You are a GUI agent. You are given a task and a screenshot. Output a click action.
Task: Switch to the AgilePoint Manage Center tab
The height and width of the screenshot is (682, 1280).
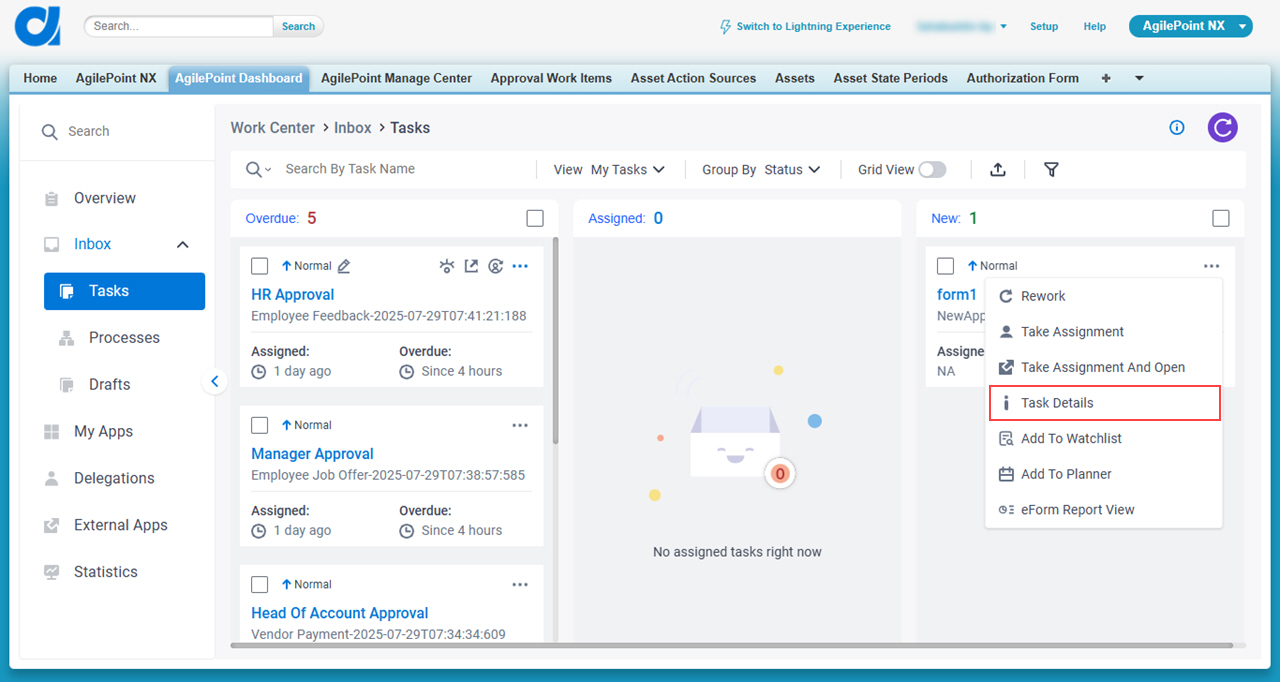click(396, 78)
